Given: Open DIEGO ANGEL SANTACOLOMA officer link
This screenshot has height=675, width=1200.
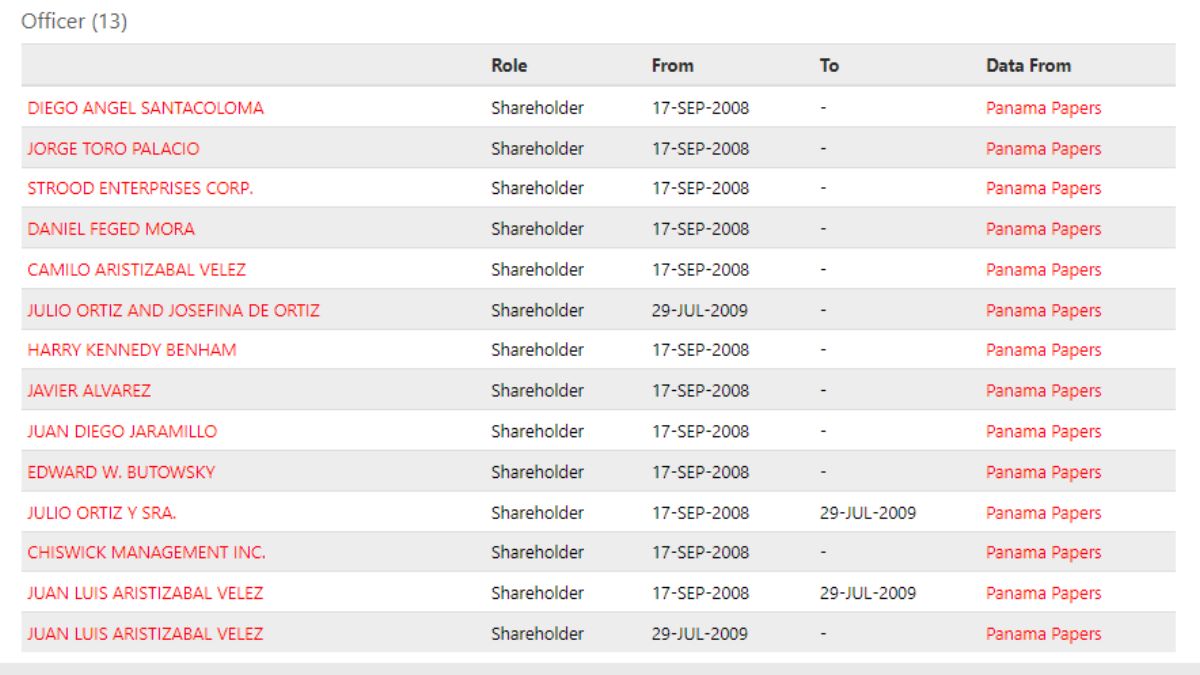Looking at the screenshot, I should tap(145, 108).
